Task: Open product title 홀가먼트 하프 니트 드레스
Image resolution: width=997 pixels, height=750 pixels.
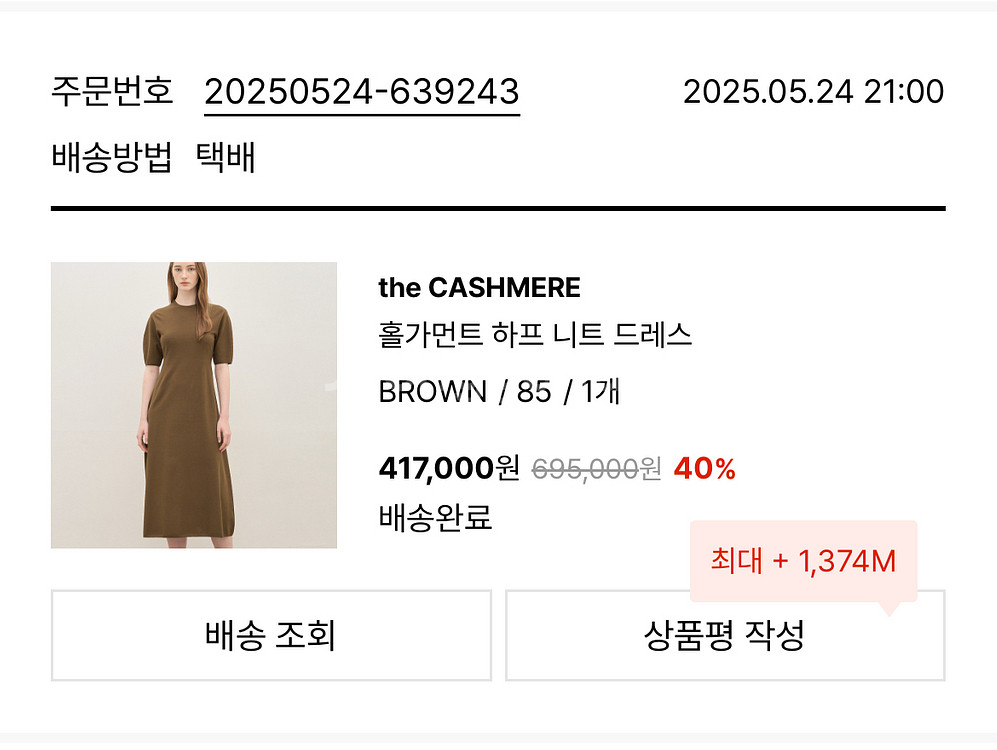Action: pyautogui.click(x=535, y=334)
